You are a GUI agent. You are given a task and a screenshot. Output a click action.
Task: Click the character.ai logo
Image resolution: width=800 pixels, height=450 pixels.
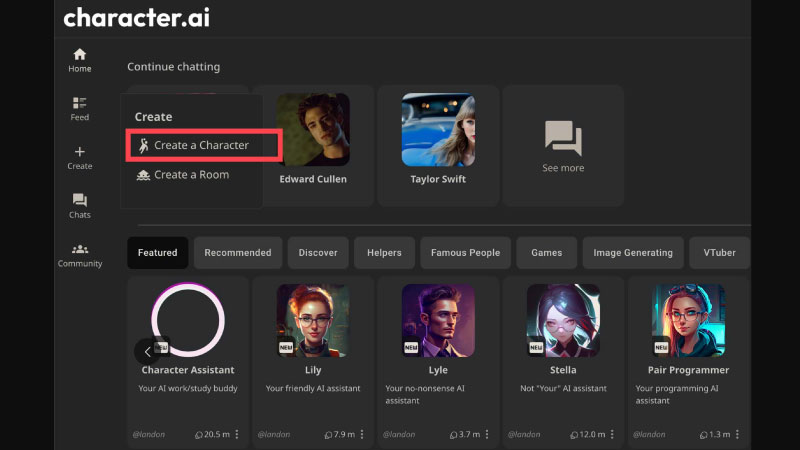136,18
